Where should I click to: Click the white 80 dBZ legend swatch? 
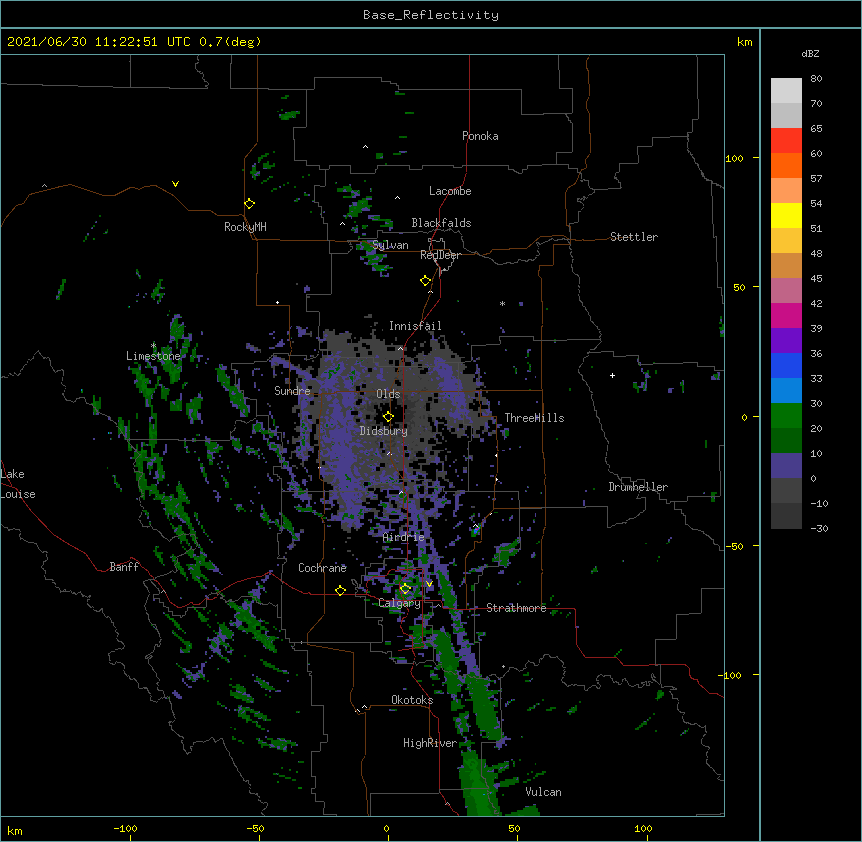pyautogui.click(x=786, y=91)
